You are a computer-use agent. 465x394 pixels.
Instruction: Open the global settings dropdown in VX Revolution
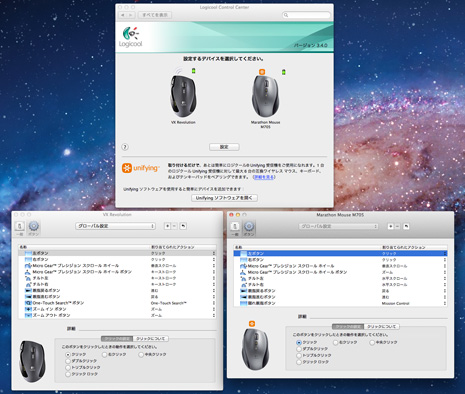[x=115, y=226]
